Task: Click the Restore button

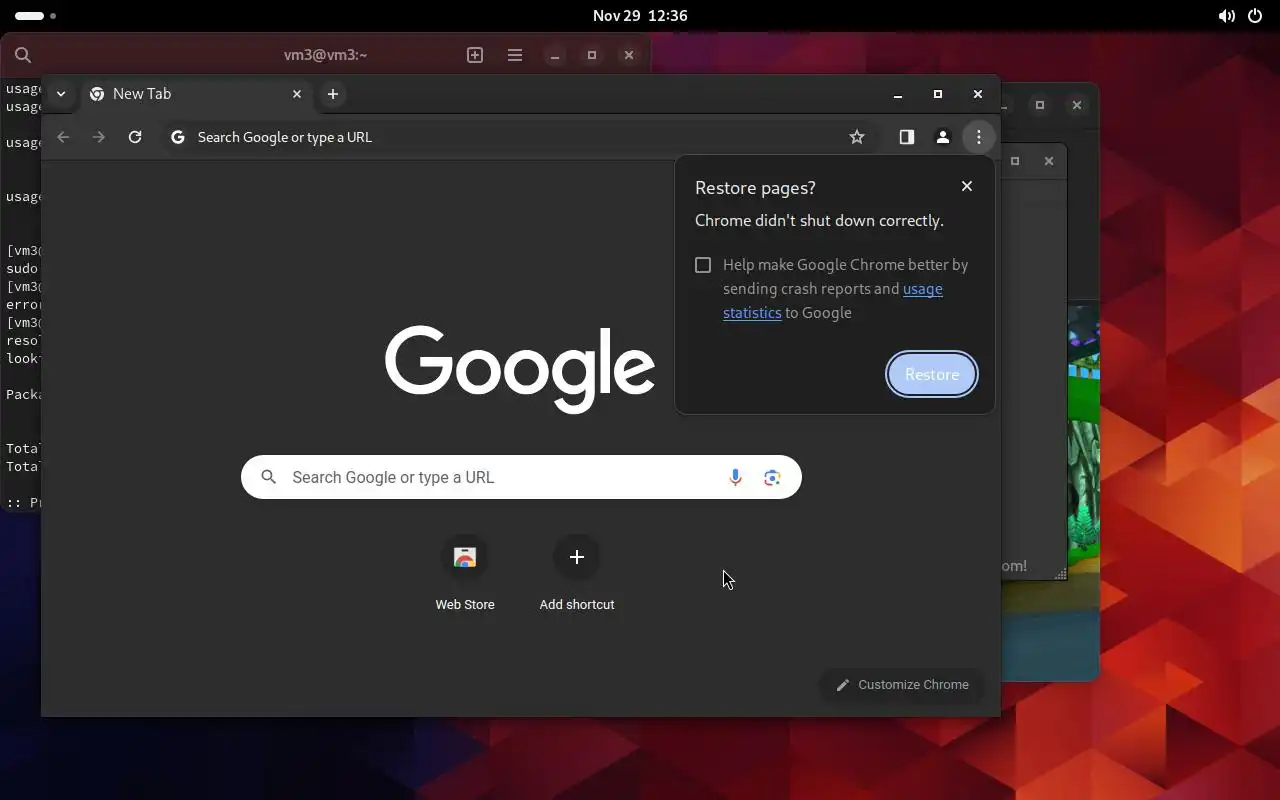Action: pos(931,374)
